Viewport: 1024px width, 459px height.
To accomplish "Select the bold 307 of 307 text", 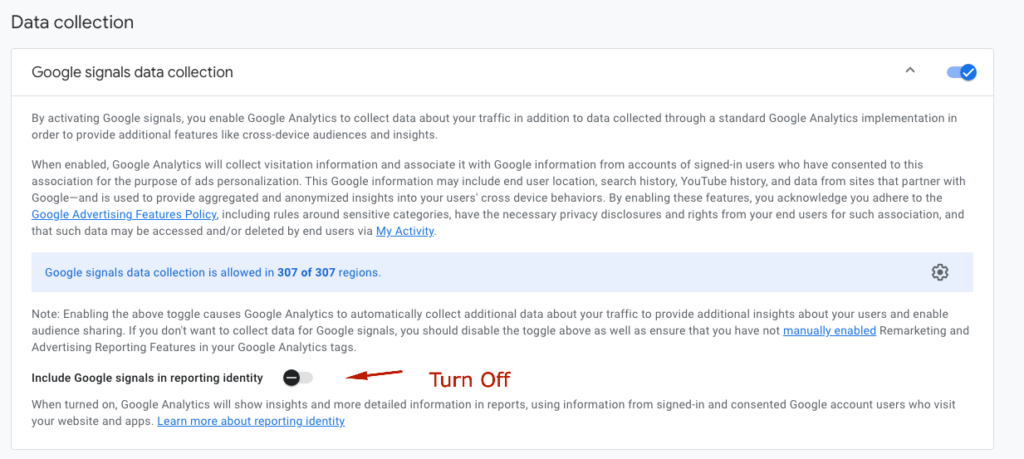I will 306,272.
